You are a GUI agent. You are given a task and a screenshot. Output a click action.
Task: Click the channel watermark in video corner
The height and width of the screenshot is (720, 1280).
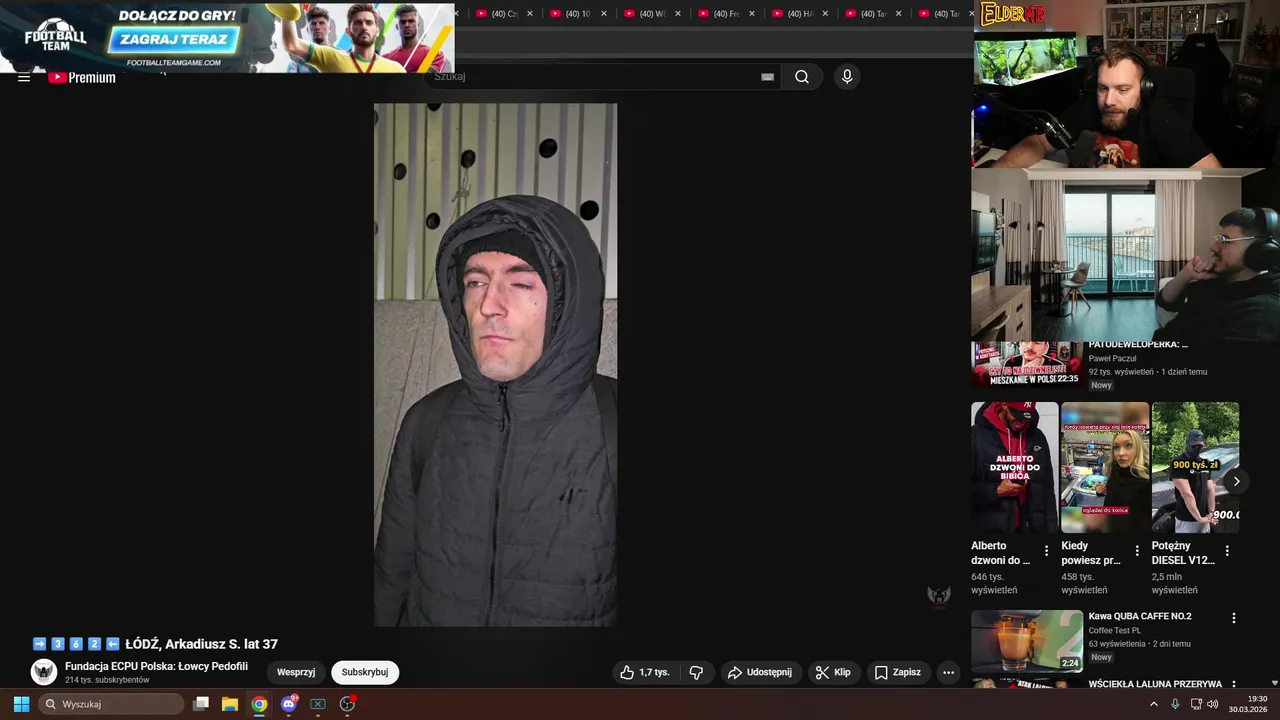[938, 596]
